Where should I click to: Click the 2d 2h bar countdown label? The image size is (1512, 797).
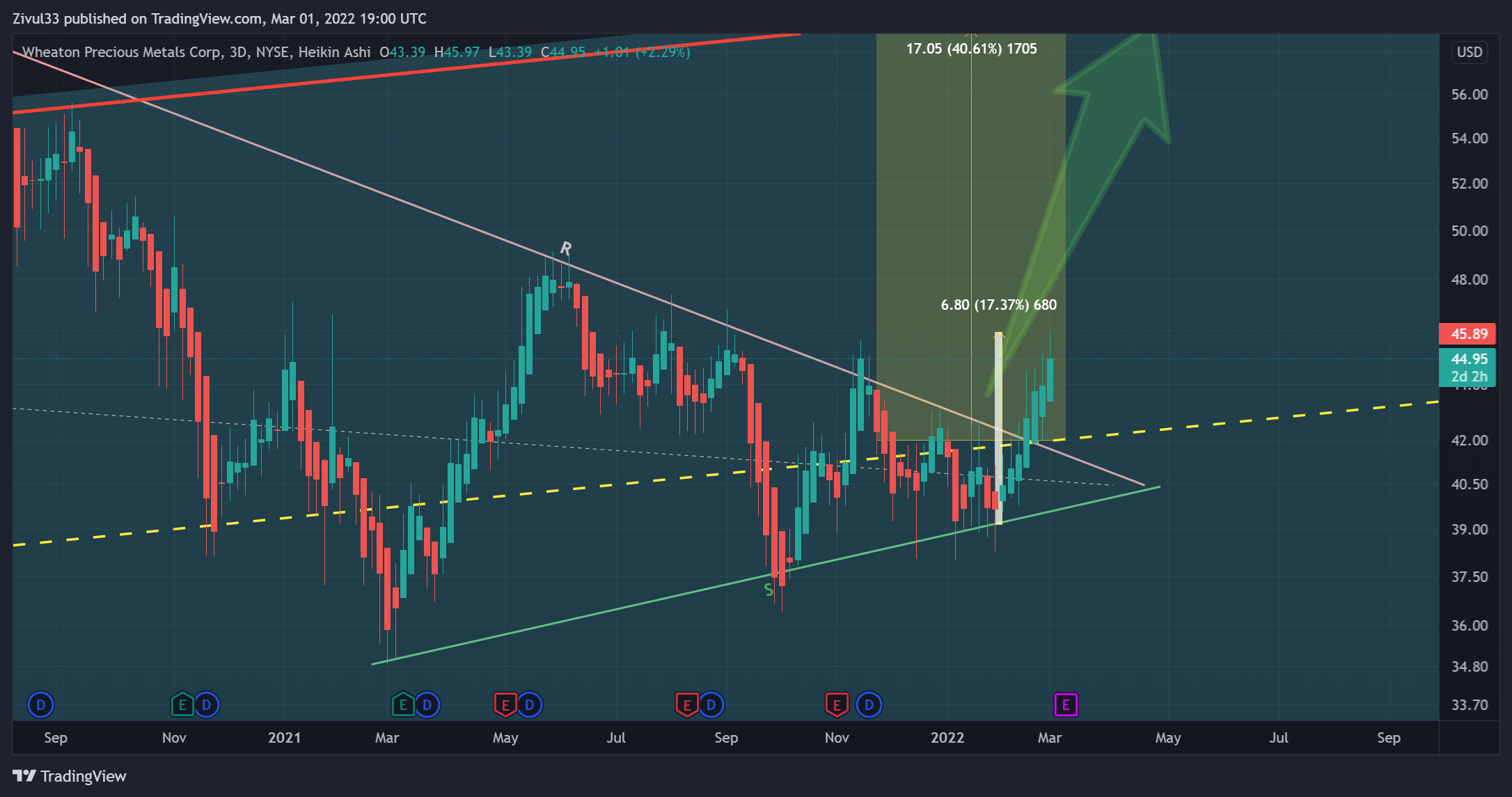[x=1469, y=377]
